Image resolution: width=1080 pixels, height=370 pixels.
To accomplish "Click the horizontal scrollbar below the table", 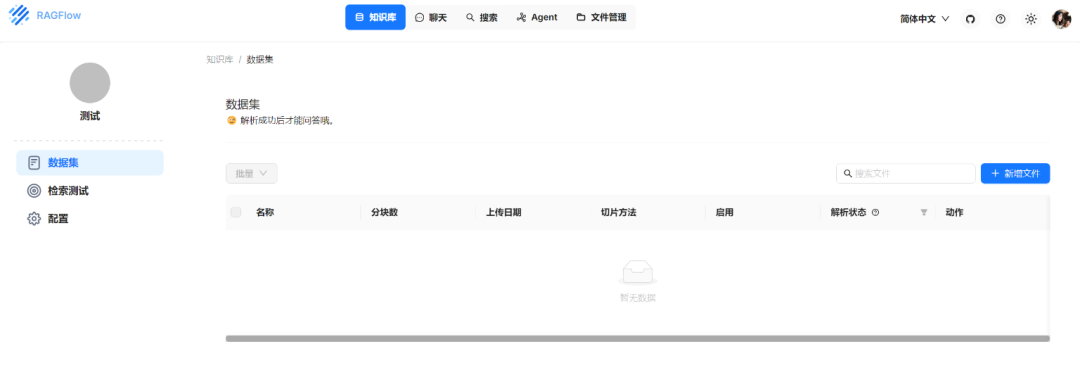I will 638,338.
